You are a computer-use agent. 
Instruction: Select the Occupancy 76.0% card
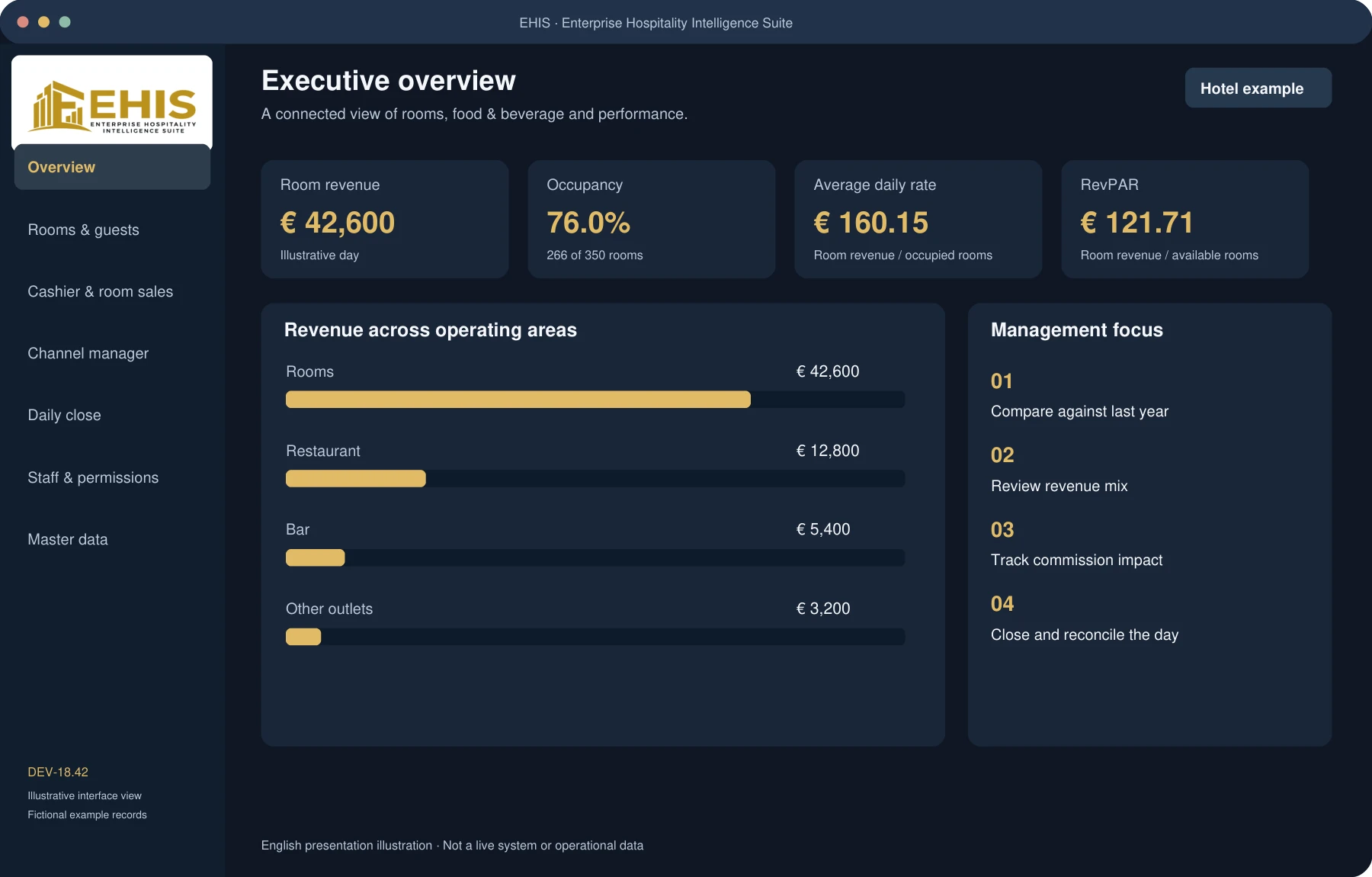pyautogui.click(x=652, y=219)
